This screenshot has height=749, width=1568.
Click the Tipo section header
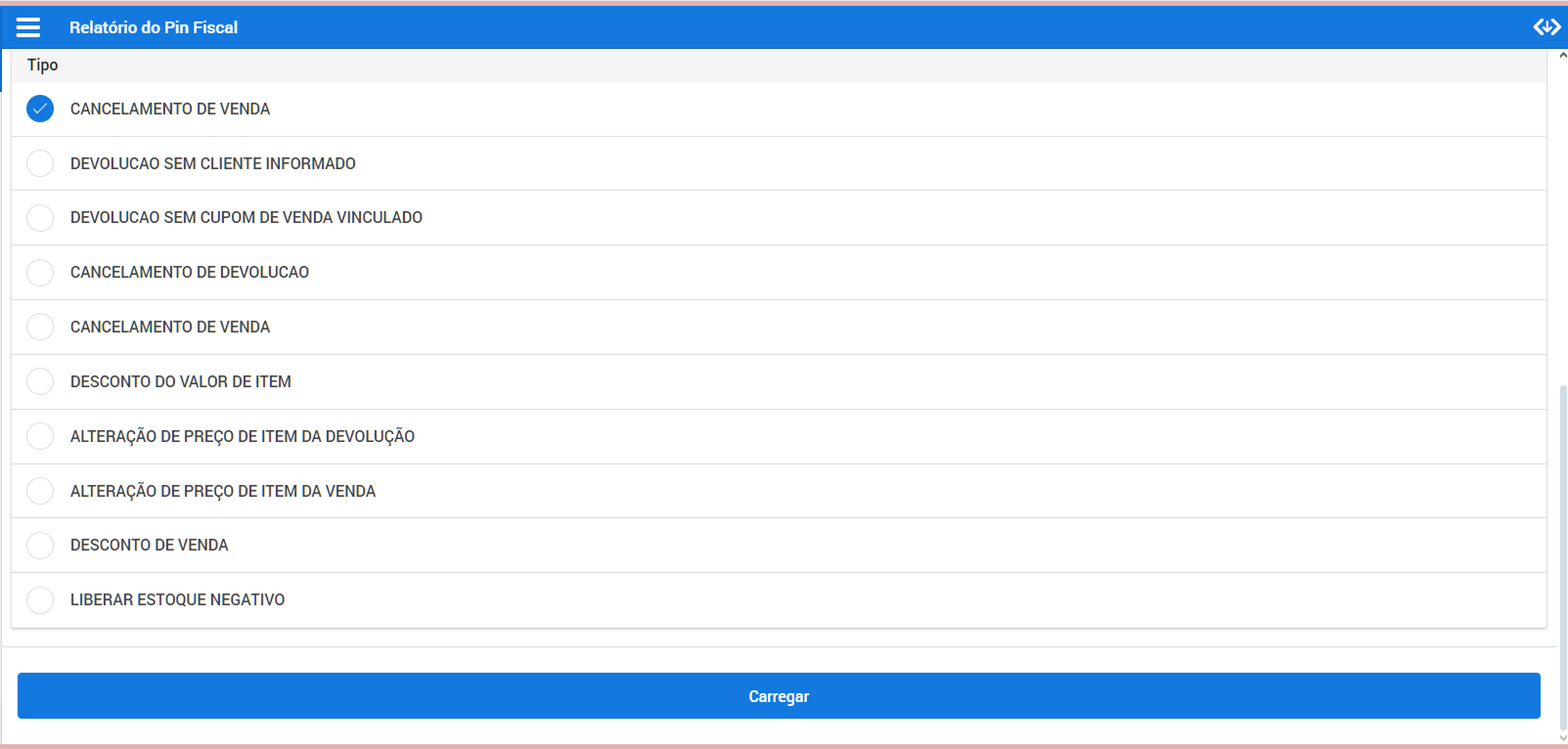(43, 66)
